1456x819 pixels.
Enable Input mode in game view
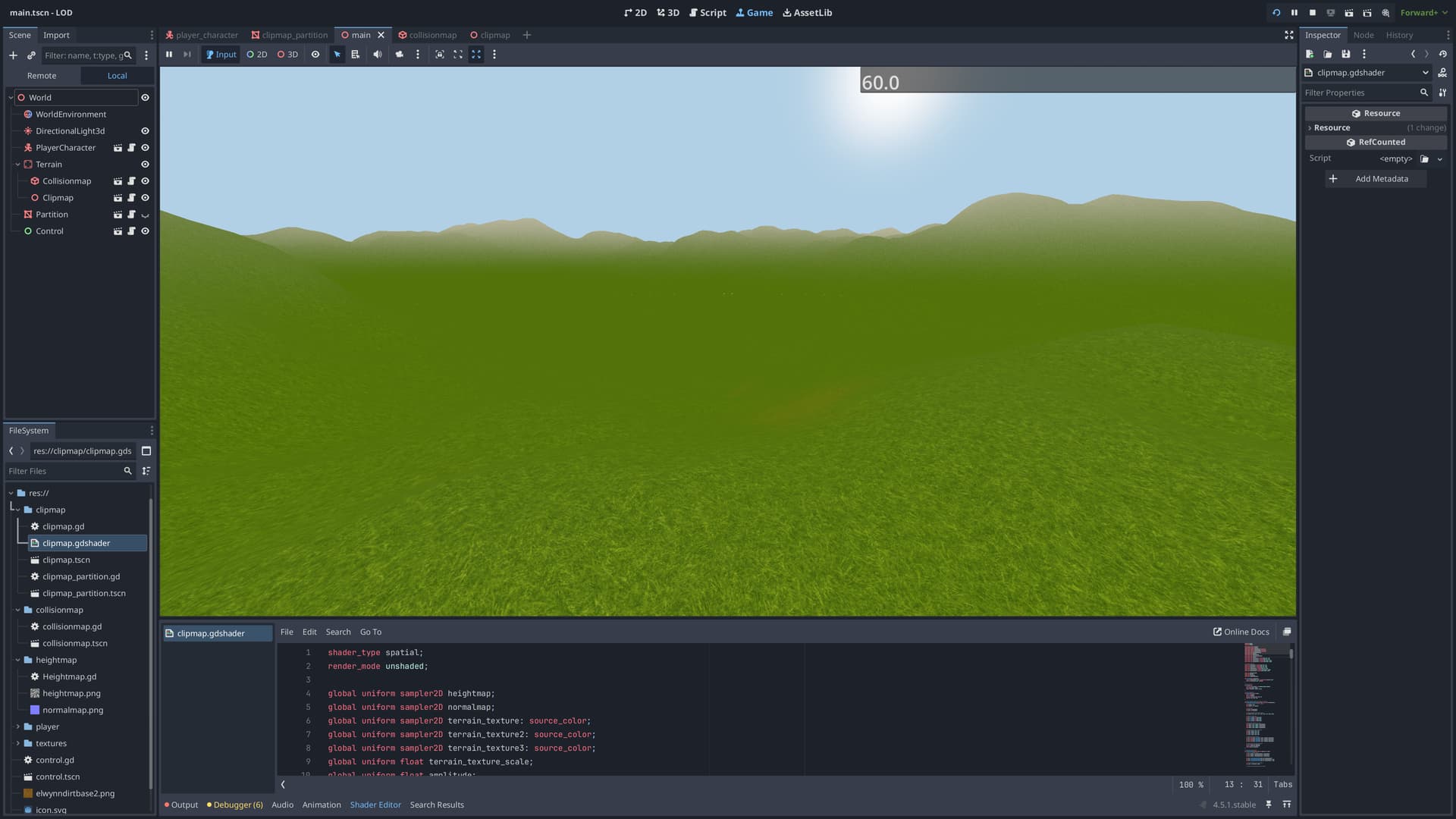(221, 55)
